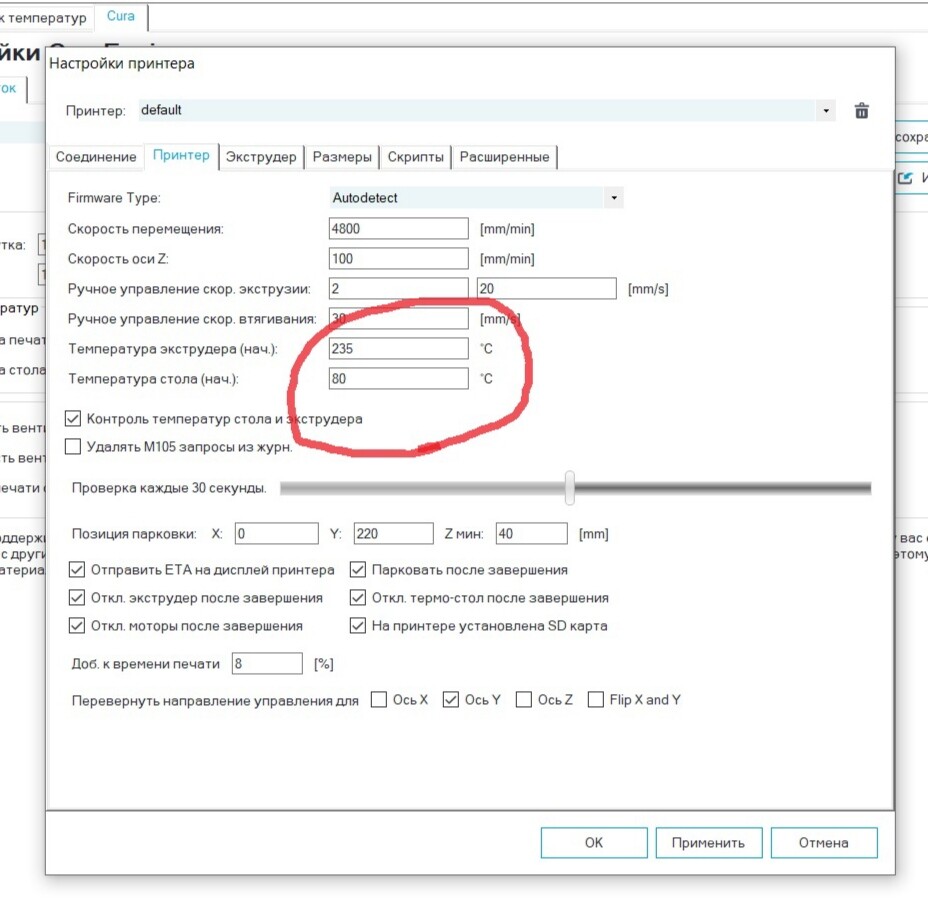Click the extruder temperature field 235
This screenshot has height=909, width=928.
(x=398, y=349)
